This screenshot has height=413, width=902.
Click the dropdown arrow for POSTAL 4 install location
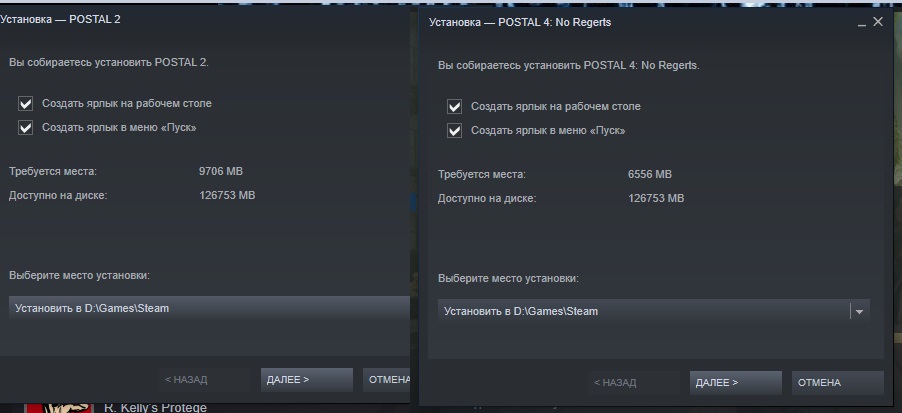tap(859, 311)
